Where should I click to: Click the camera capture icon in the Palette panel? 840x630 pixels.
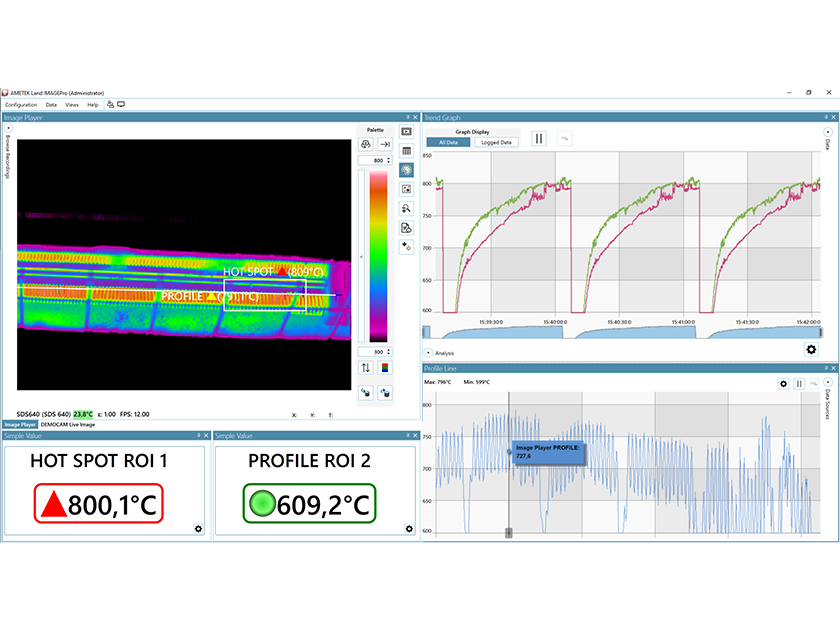tap(365, 143)
